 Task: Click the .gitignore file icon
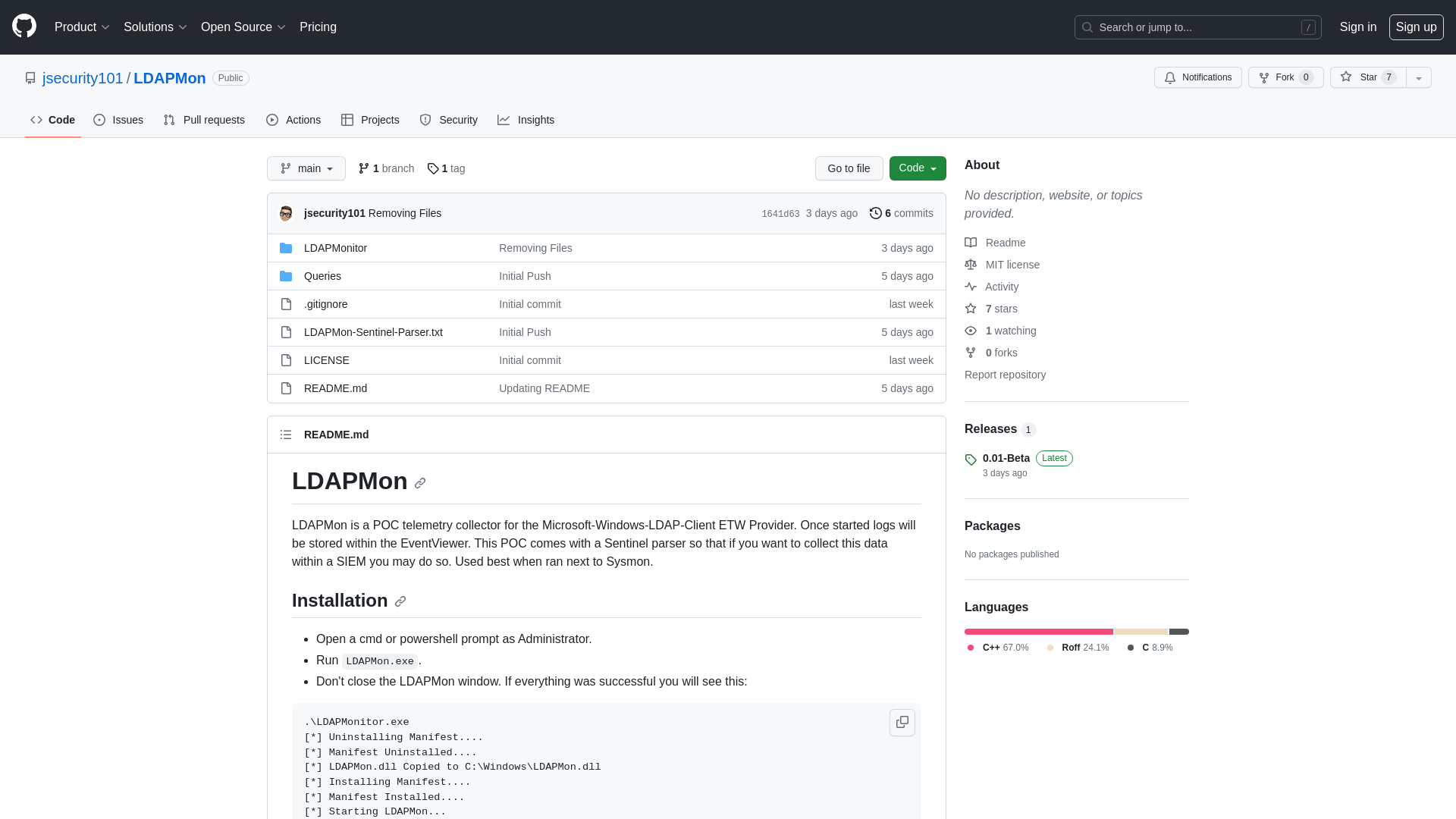(x=286, y=304)
